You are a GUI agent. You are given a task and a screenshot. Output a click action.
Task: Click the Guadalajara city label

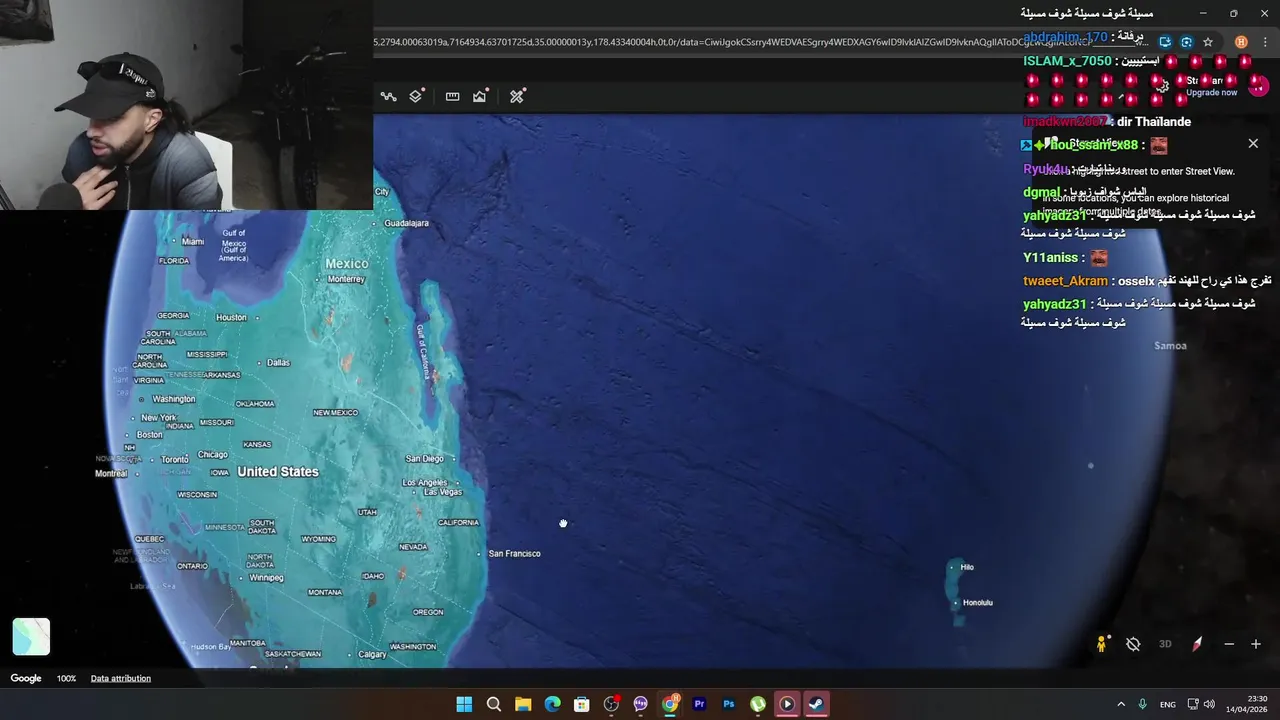pyautogui.click(x=407, y=223)
